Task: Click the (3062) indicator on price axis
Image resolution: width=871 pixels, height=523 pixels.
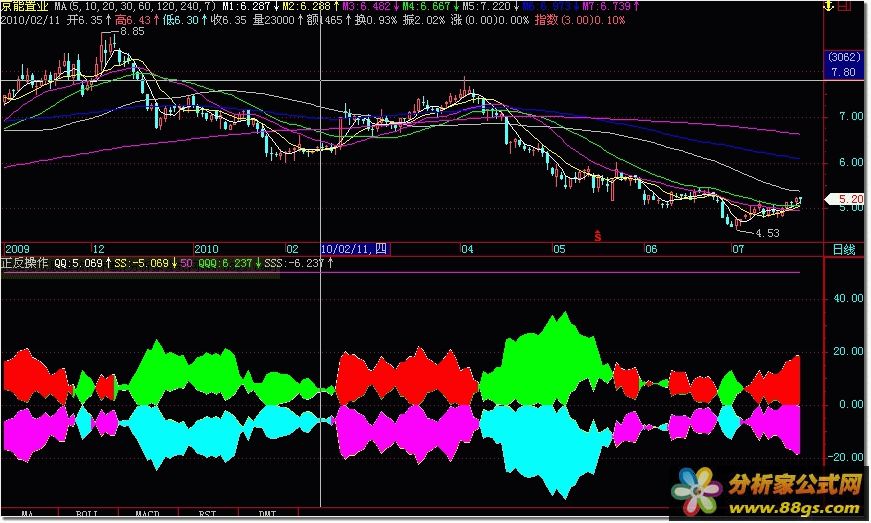Action: [x=843, y=57]
